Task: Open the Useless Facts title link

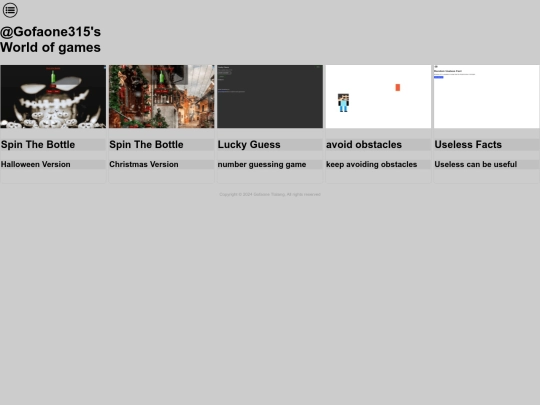Action: [x=468, y=145]
